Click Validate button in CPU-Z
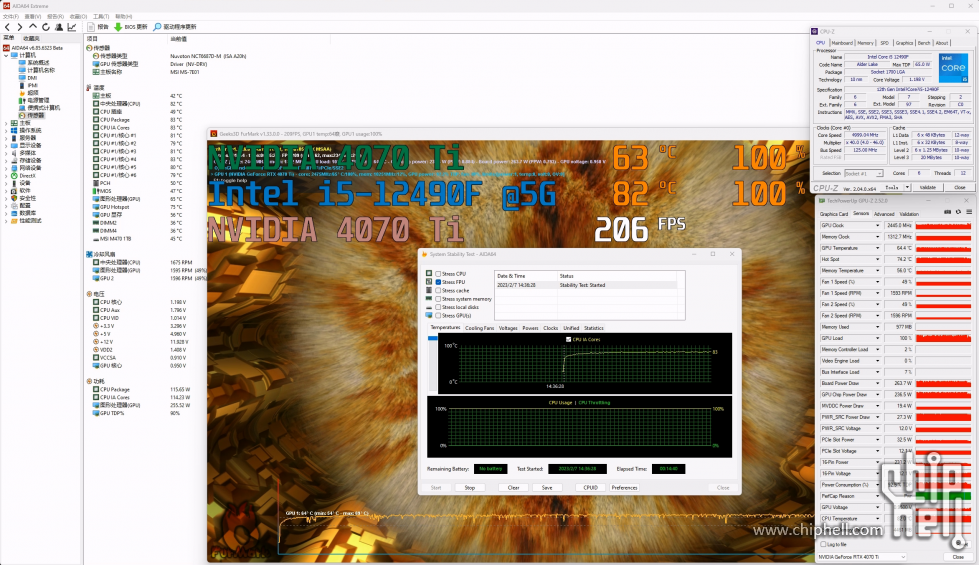Image resolution: width=979 pixels, height=565 pixels. [x=927, y=187]
